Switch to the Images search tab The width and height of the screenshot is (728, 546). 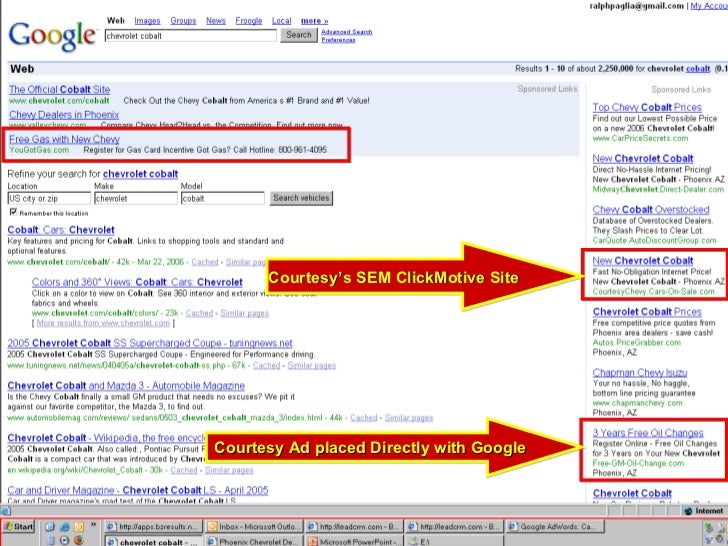click(147, 21)
